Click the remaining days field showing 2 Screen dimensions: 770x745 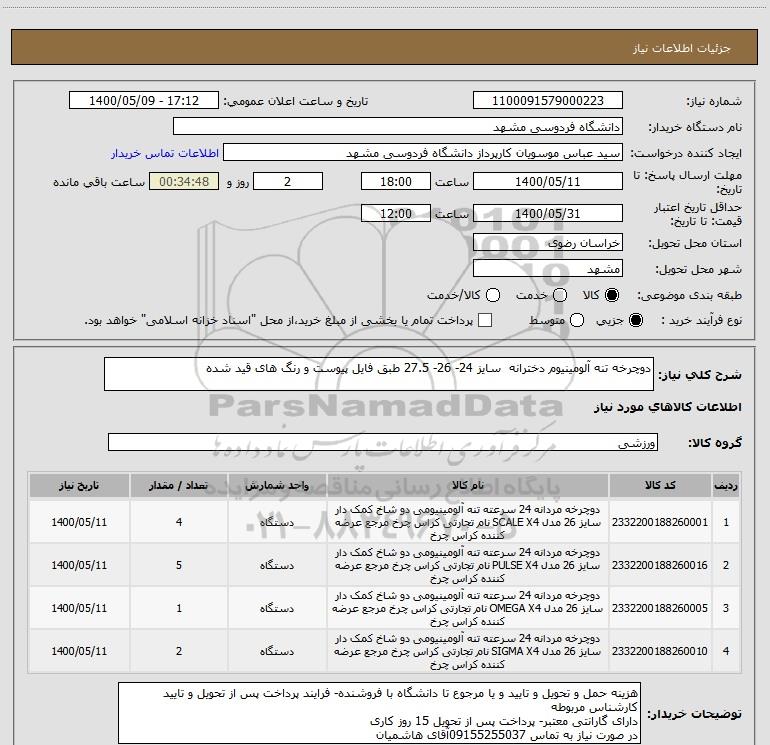(288, 181)
